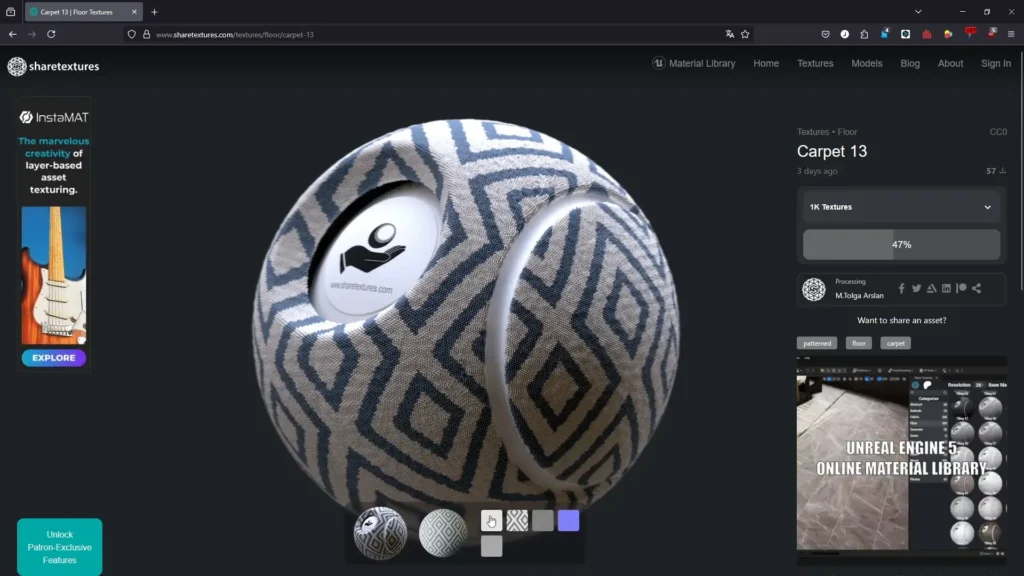The height and width of the screenshot is (576, 1024).
Task: Click the Floor breadcrumb link
Action: pyautogui.click(x=847, y=132)
